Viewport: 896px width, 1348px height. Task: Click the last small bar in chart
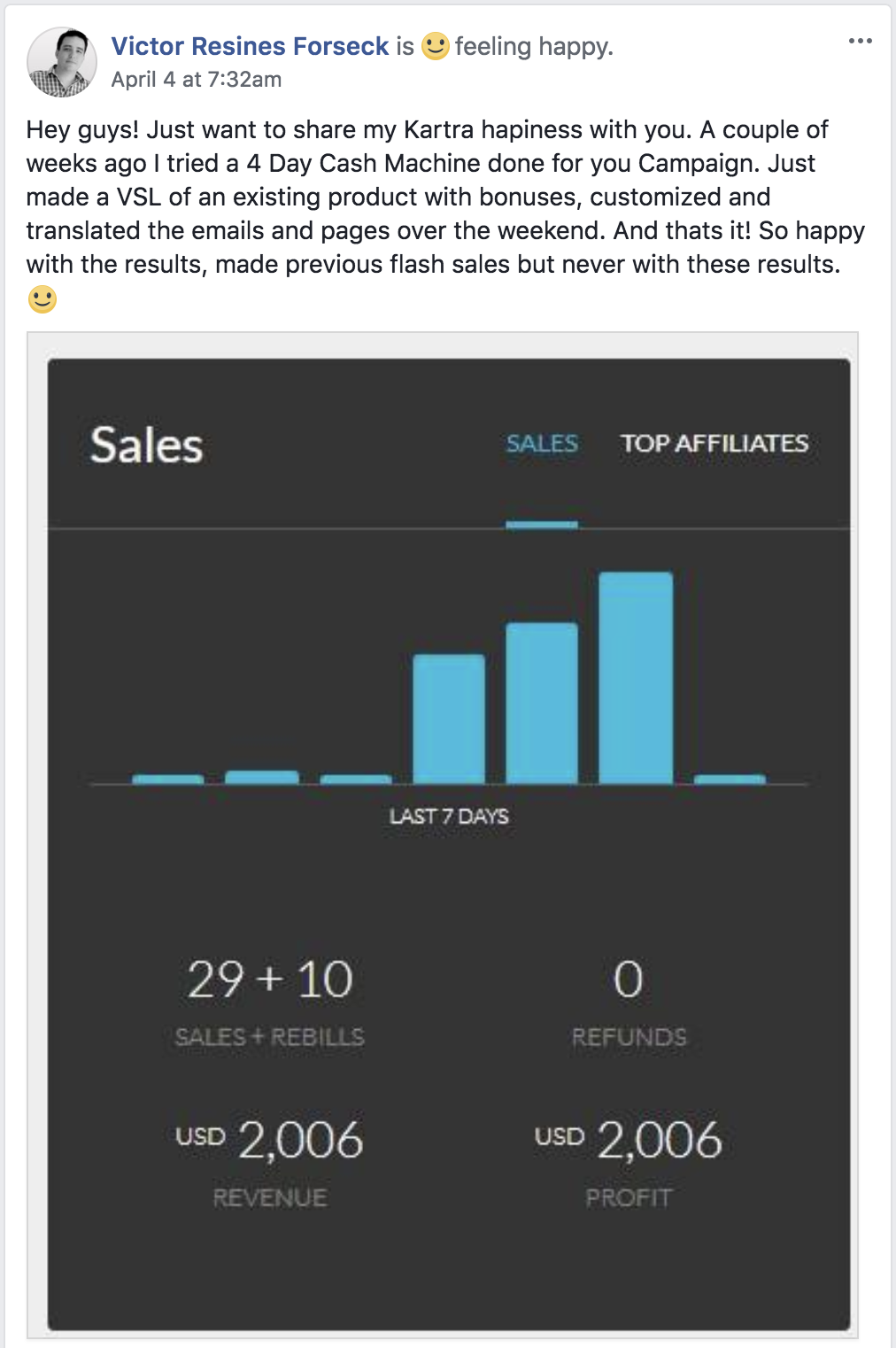(x=730, y=779)
